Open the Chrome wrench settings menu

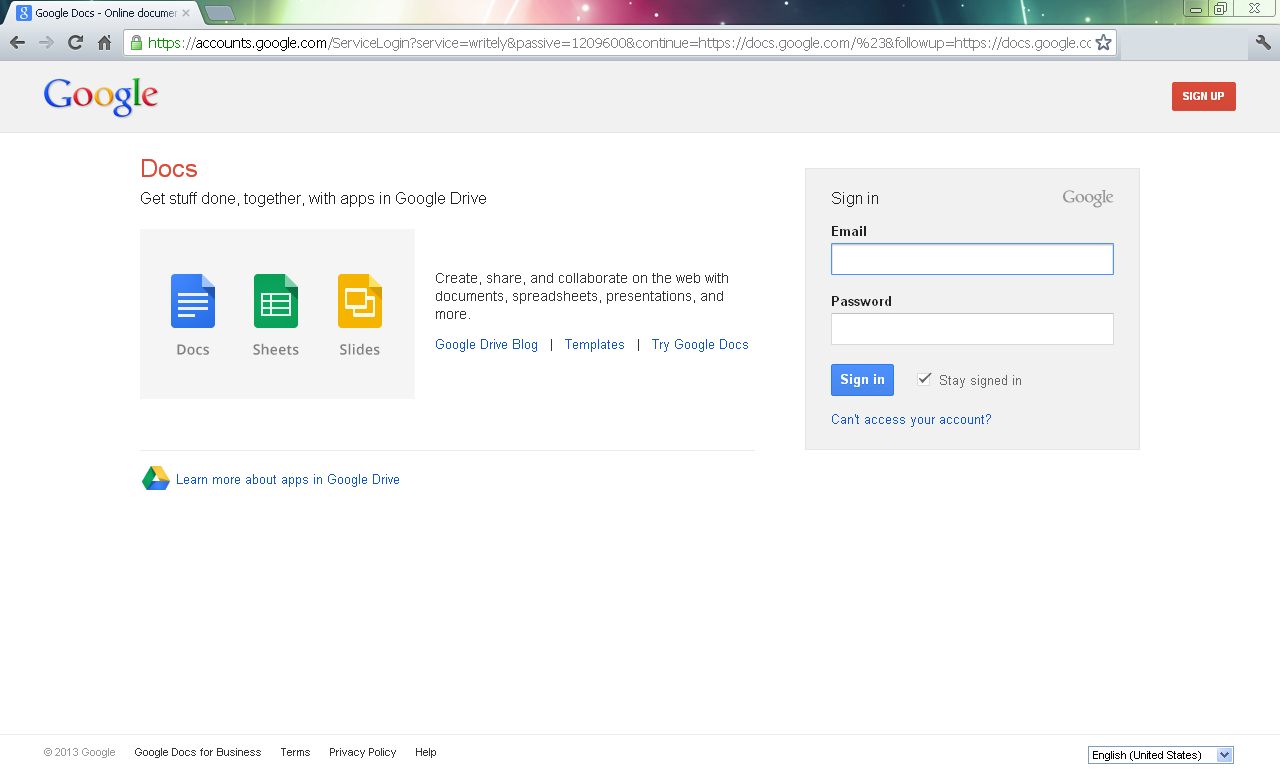pos(1263,43)
